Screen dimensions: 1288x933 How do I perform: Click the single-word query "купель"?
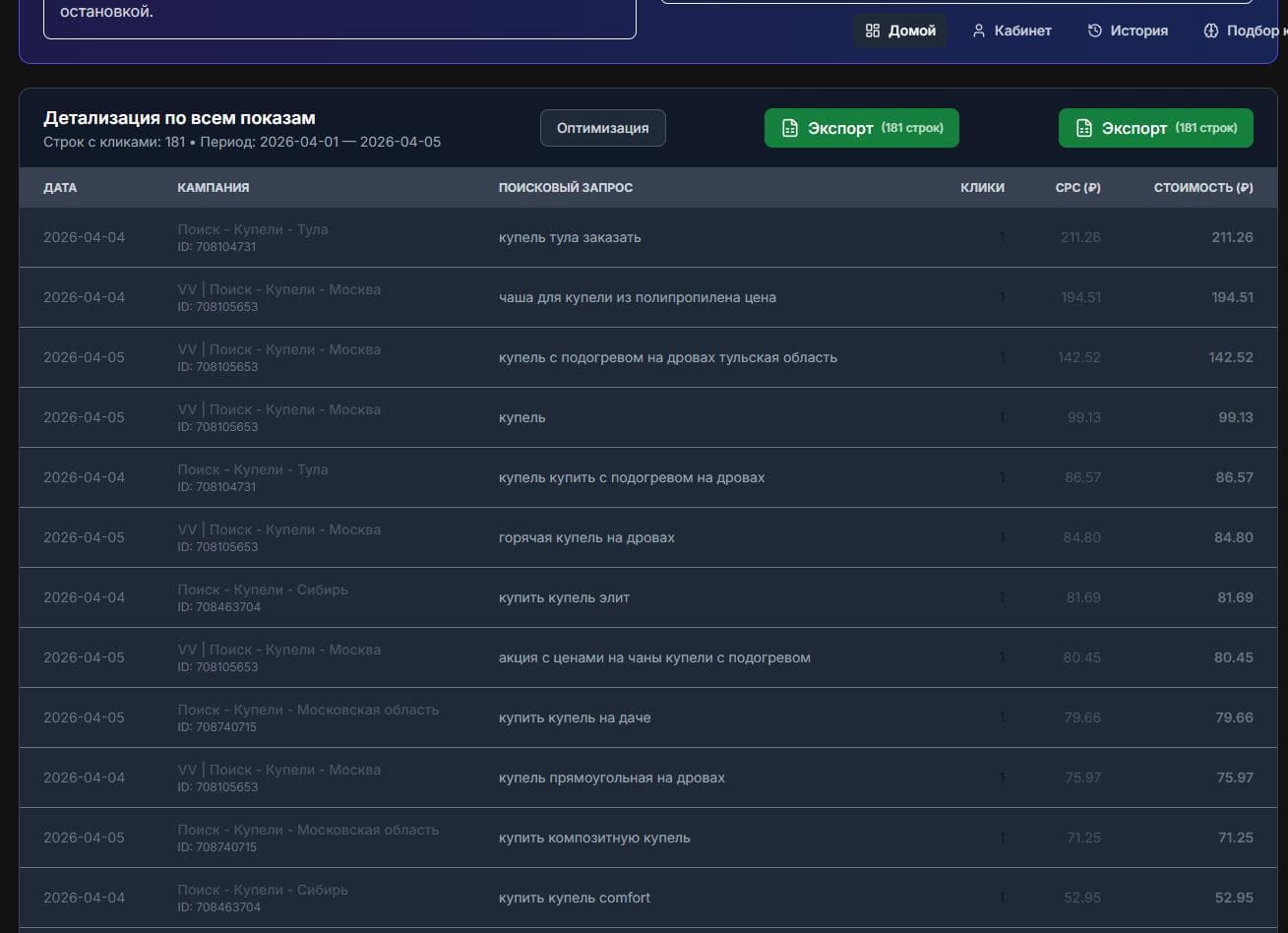coord(522,417)
